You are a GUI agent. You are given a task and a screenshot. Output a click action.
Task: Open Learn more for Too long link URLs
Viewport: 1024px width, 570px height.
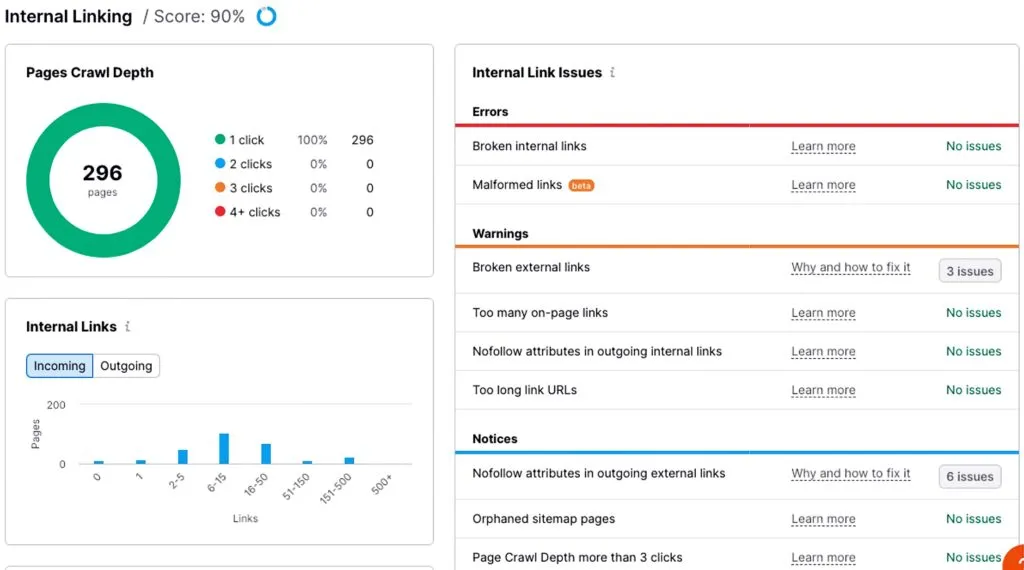click(x=824, y=390)
